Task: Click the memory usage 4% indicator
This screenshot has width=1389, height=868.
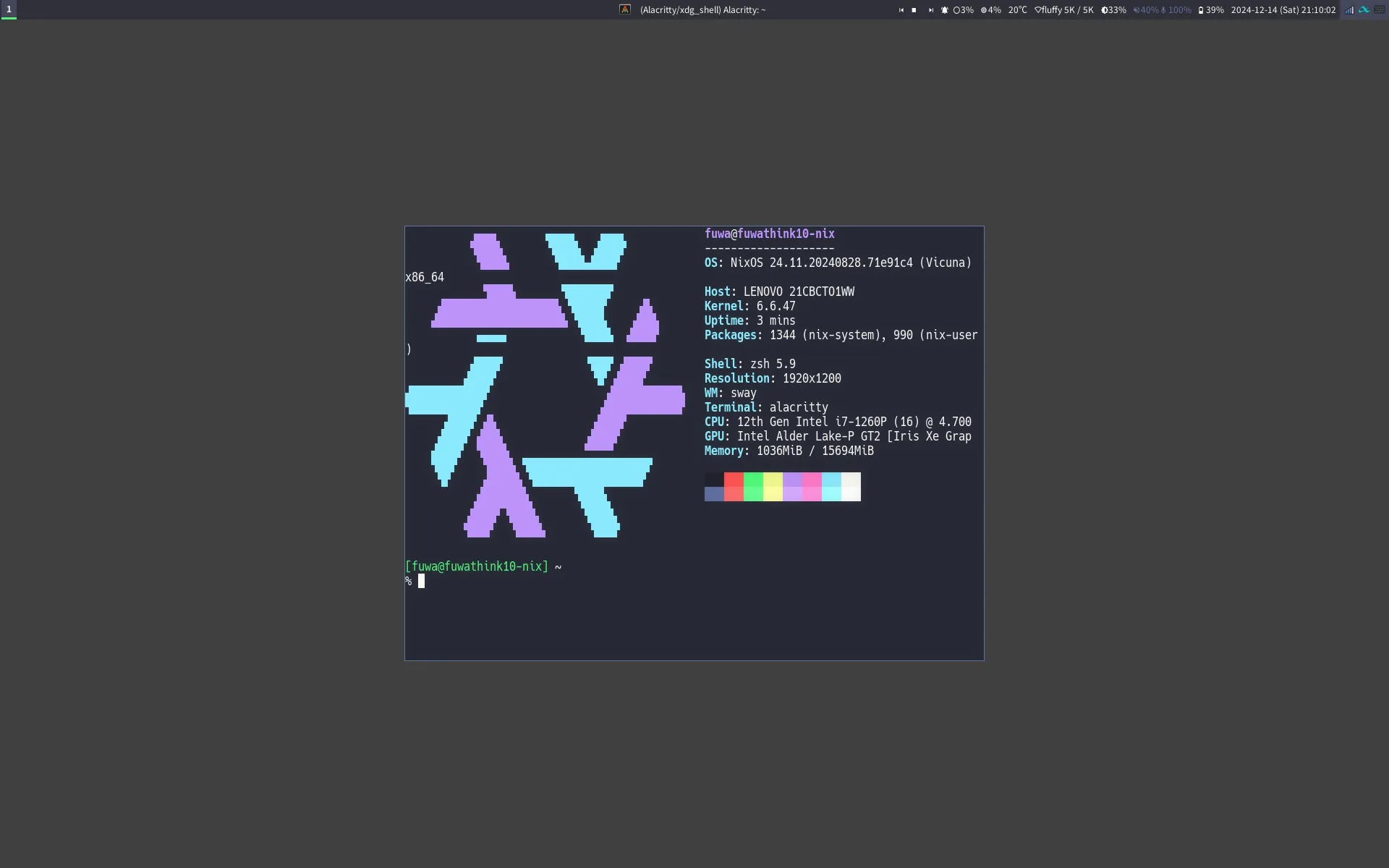Action: (990, 10)
